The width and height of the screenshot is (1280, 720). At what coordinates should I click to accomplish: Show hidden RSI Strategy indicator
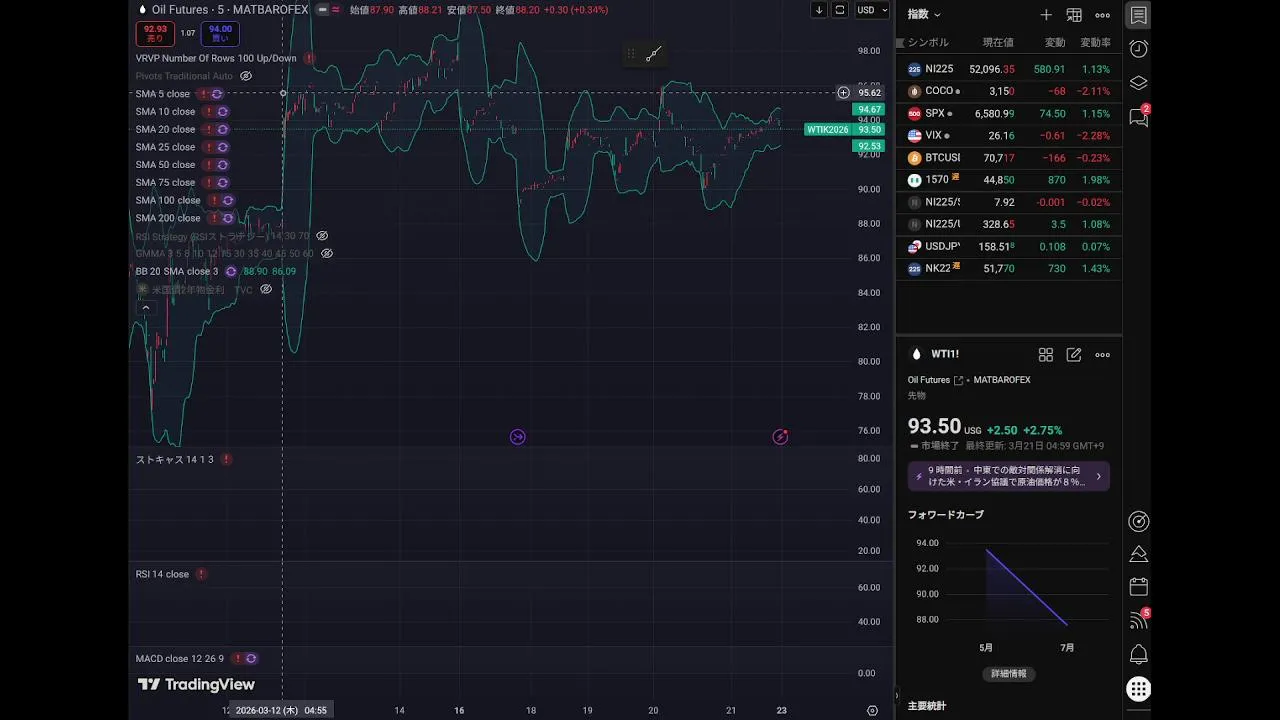[x=322, y=236]
